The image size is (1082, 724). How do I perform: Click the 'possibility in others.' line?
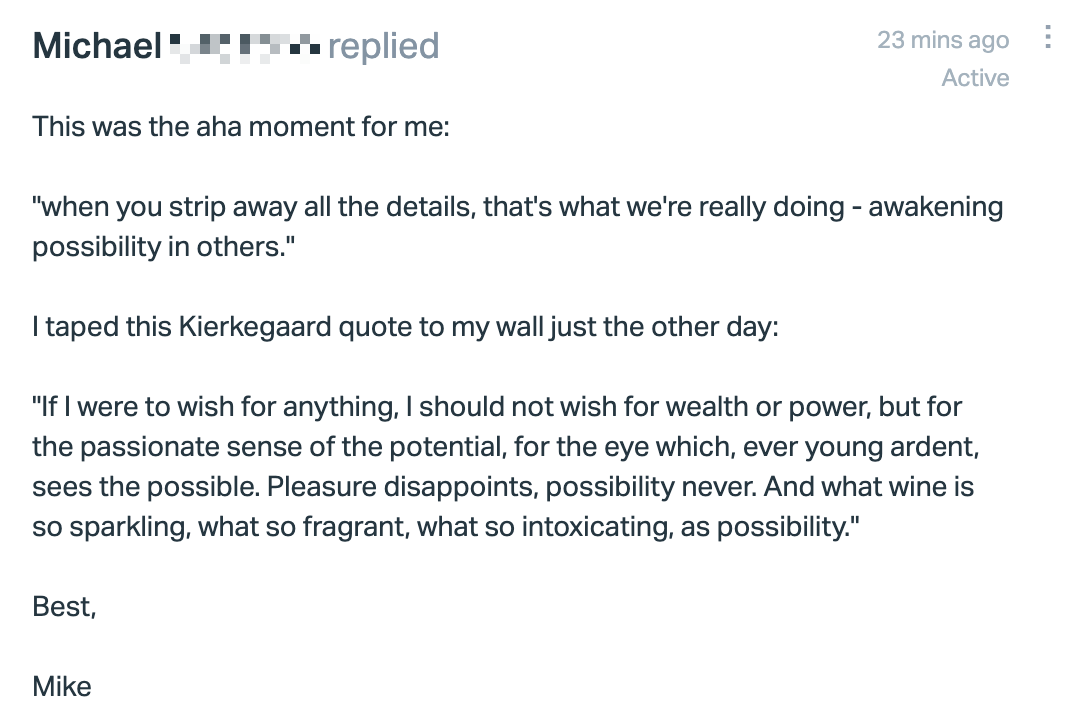tap(164, 247)
